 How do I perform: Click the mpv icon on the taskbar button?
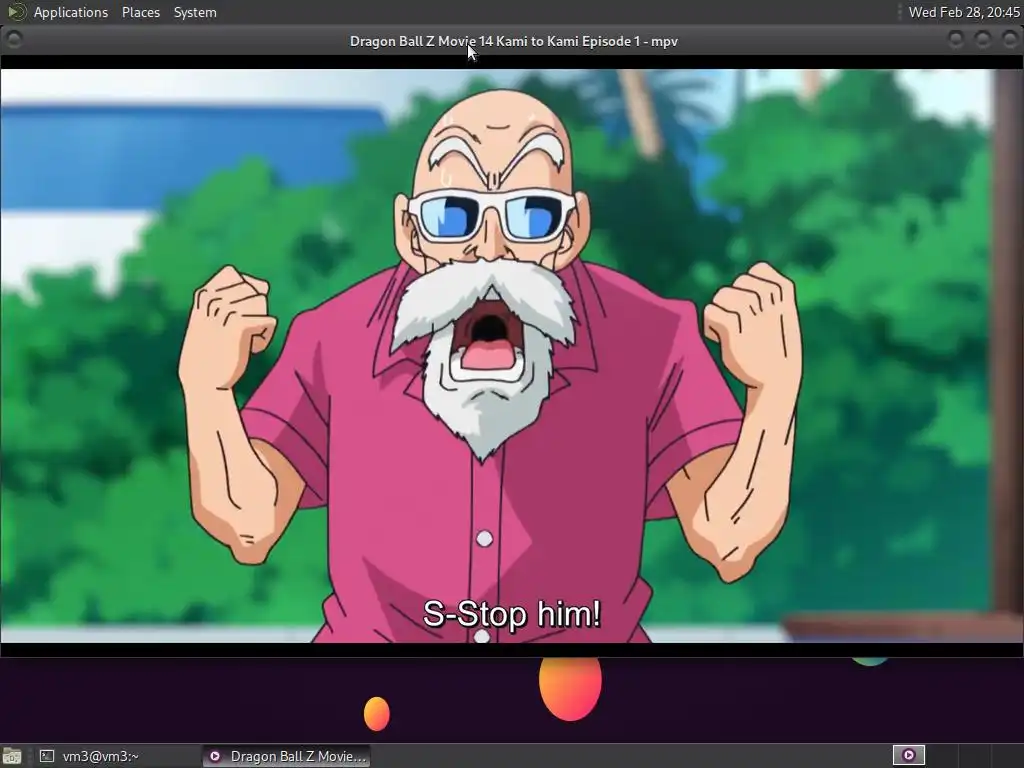click(x=214, y=756)
